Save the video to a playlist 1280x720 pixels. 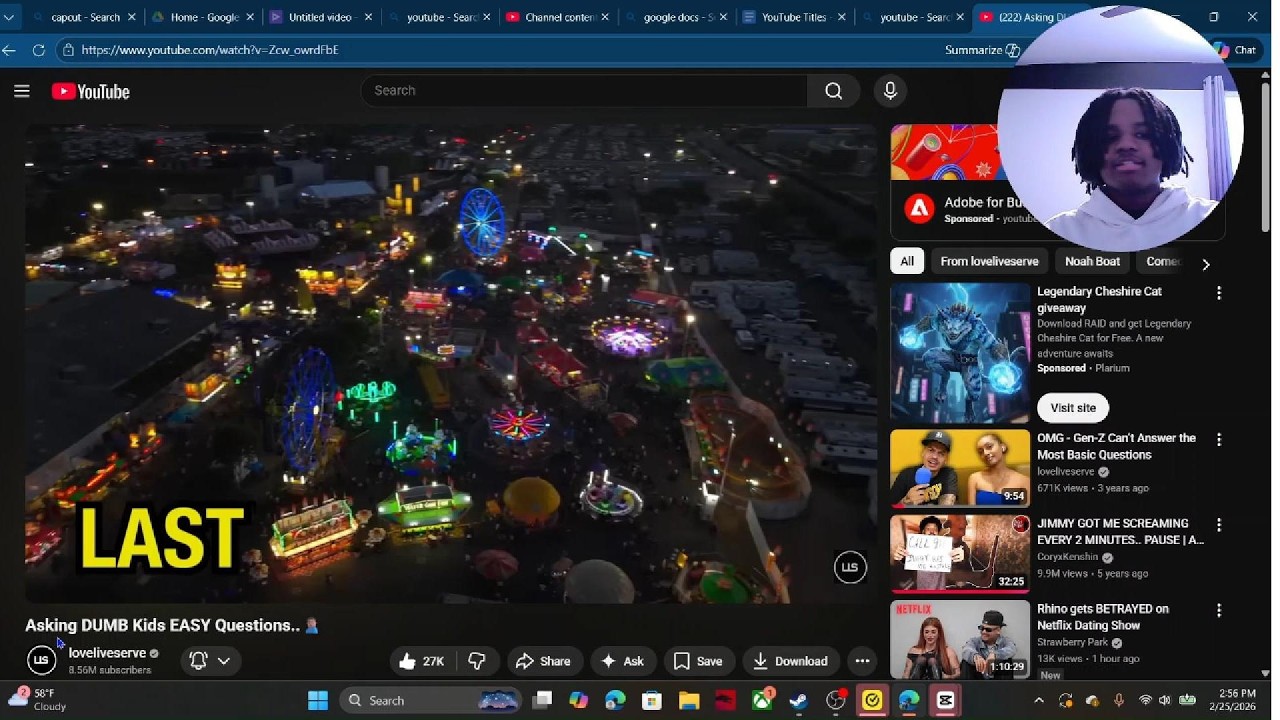[x=698, y=661]
